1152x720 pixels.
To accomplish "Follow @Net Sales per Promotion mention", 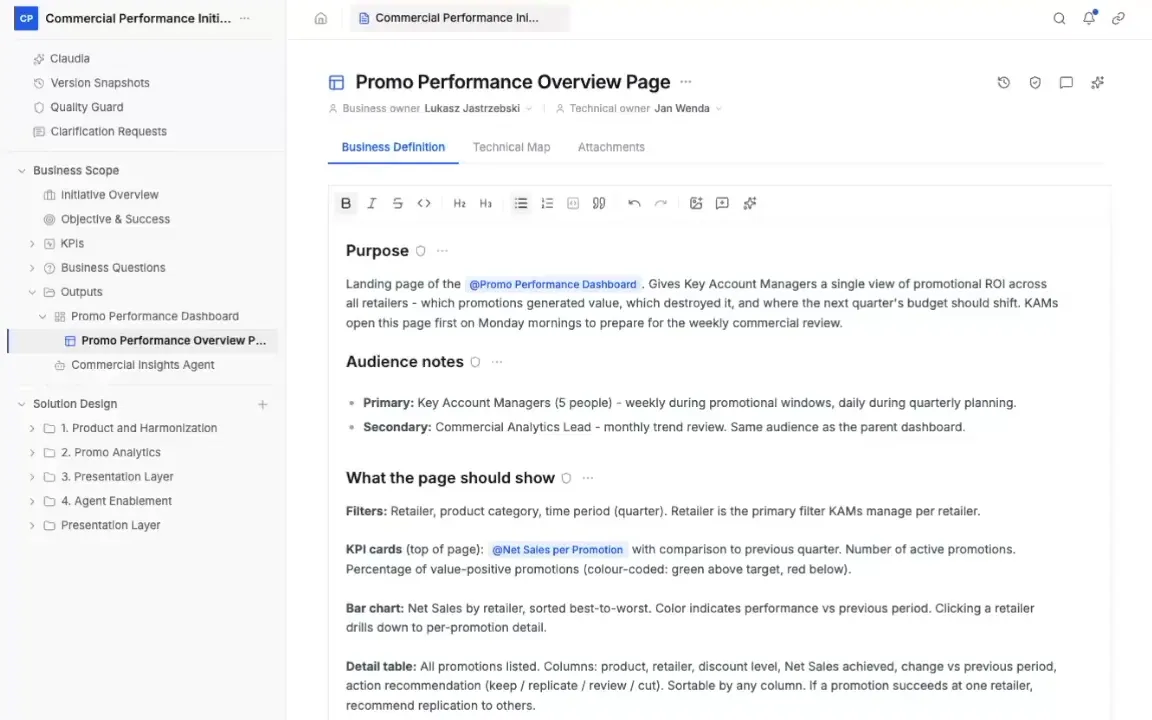I will tap(557, 550).
